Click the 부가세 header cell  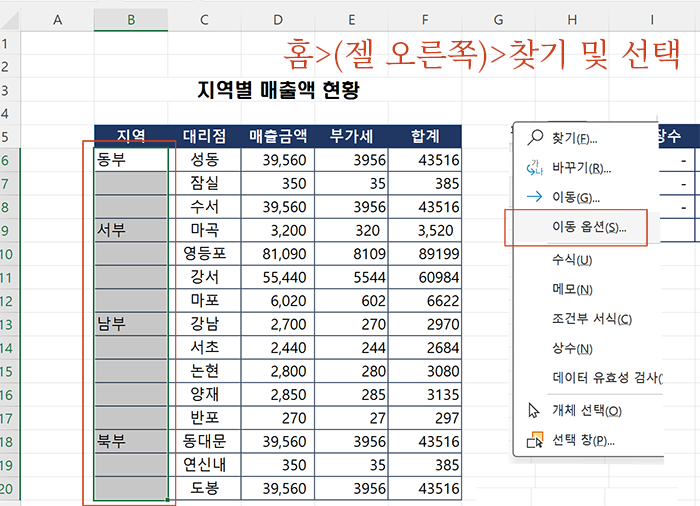pyautogui.click(x=351, y=136)
